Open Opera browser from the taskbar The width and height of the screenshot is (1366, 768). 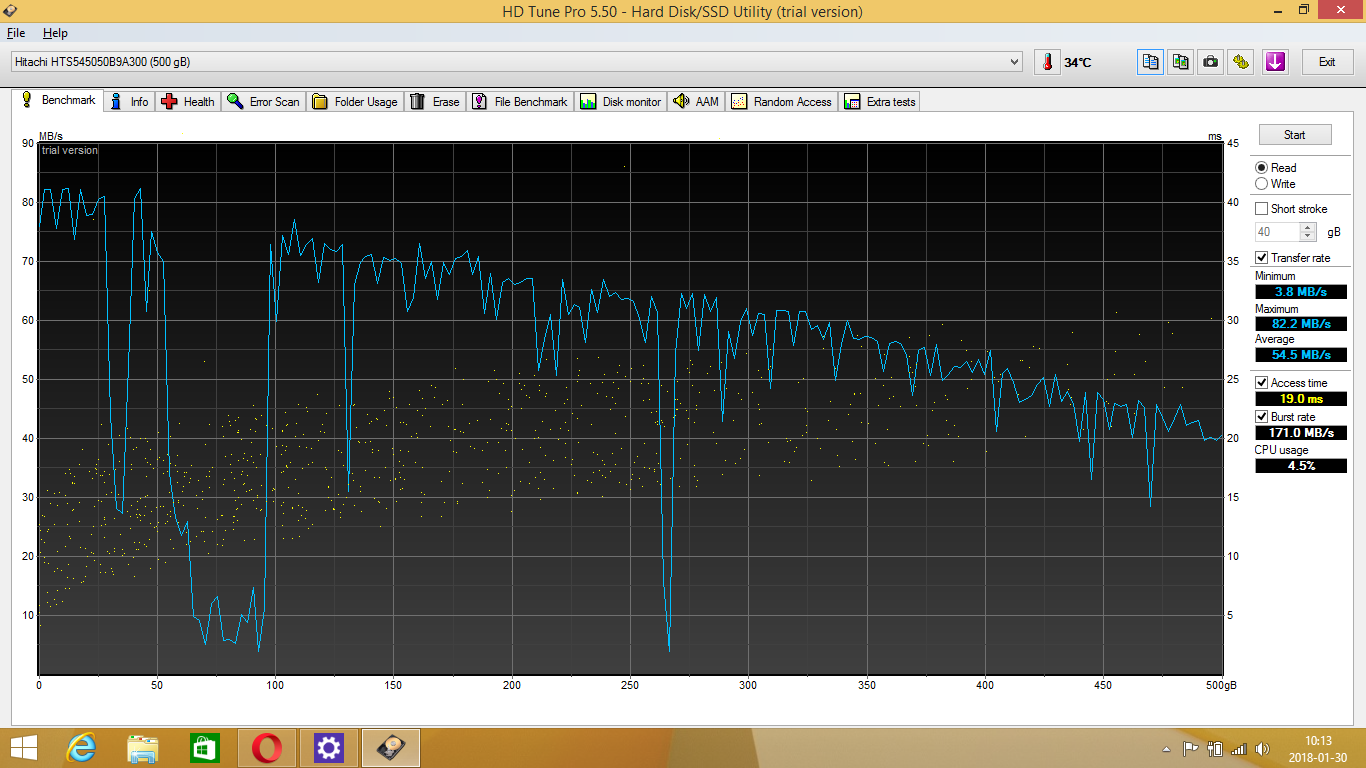pos(267,747)
